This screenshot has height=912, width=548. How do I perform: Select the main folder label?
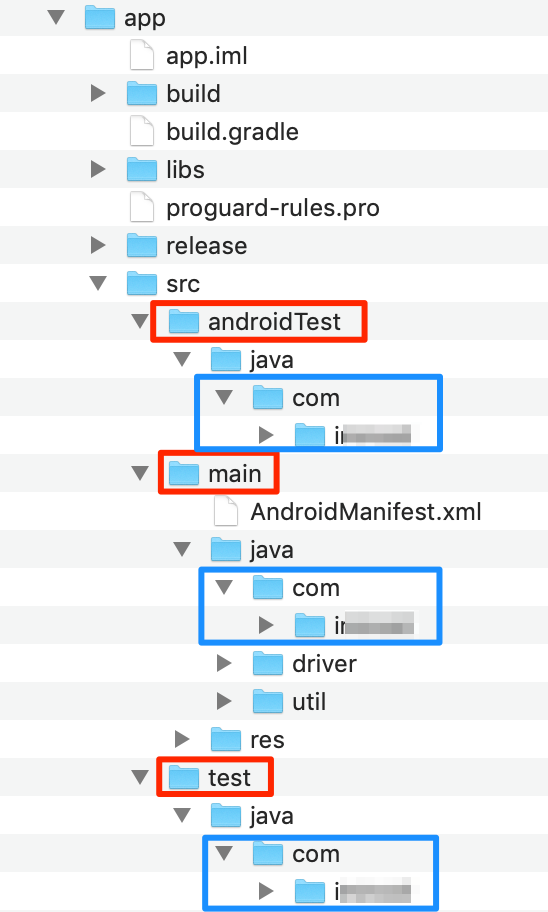[x=235, y=474]
